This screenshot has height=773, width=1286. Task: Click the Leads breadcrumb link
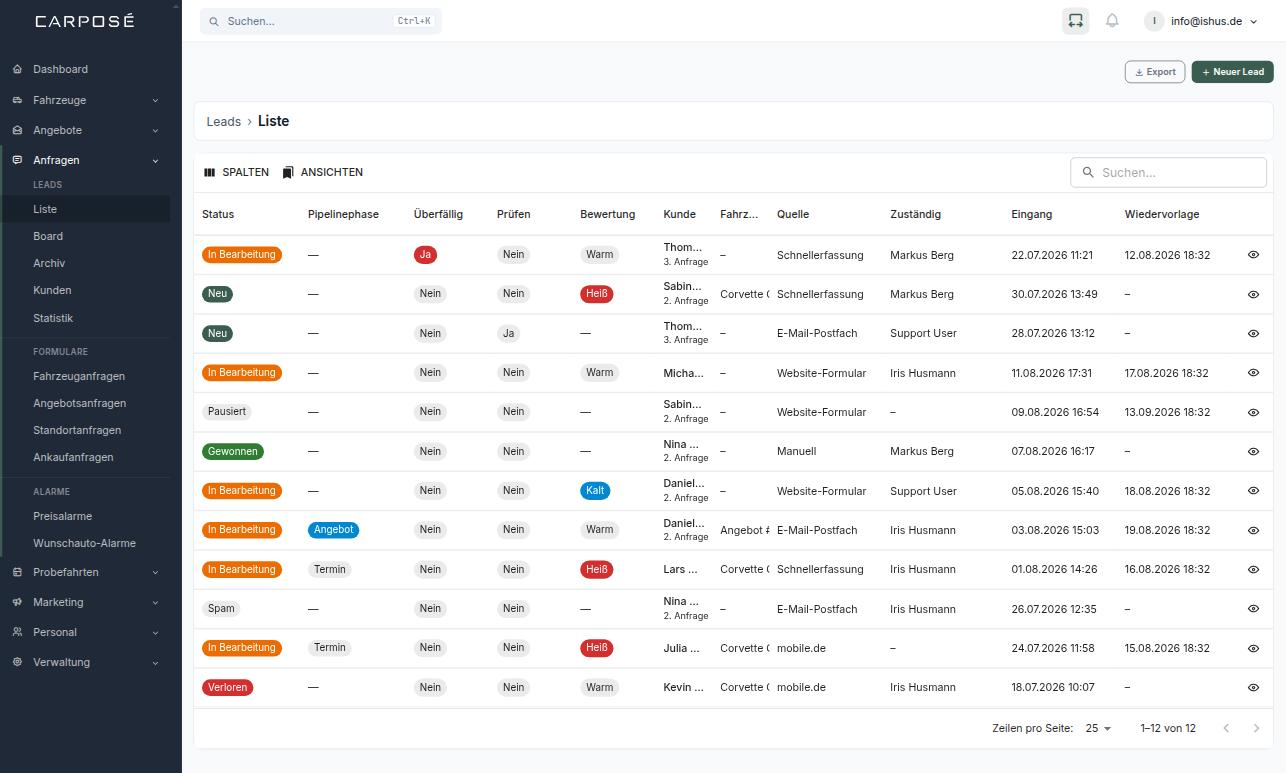coord(224,121)
